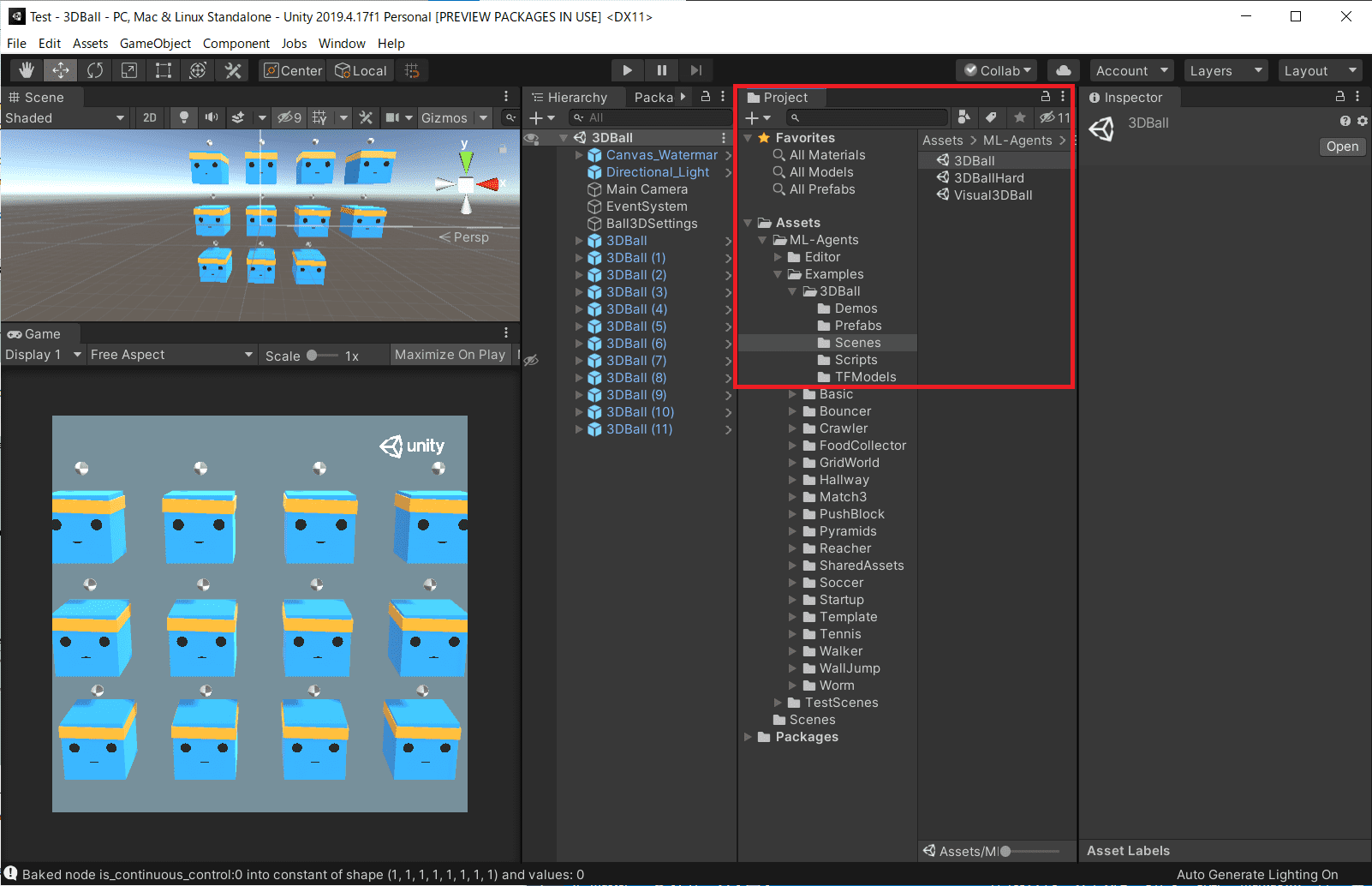Collapse the 3DBall scene root
Screen dimensions: 1372x886
[x=564, y=138]
